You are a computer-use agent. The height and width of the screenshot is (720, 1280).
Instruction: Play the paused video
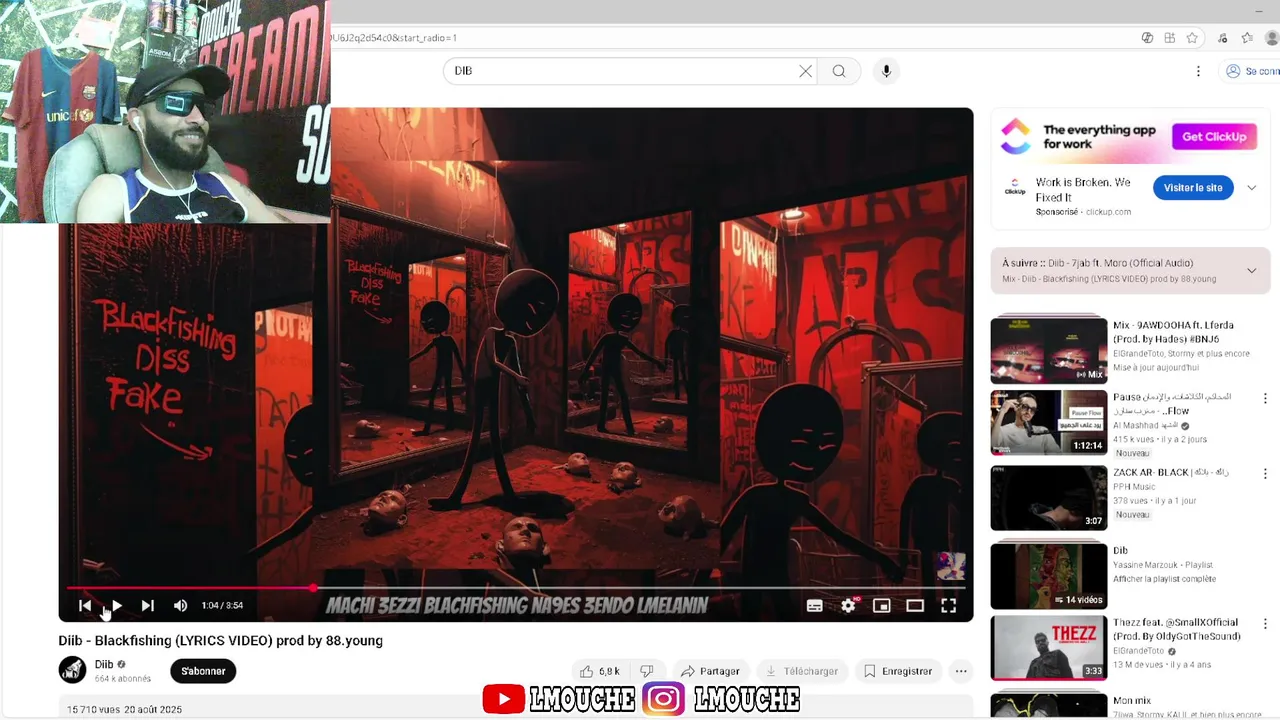(x=116, y=605)
